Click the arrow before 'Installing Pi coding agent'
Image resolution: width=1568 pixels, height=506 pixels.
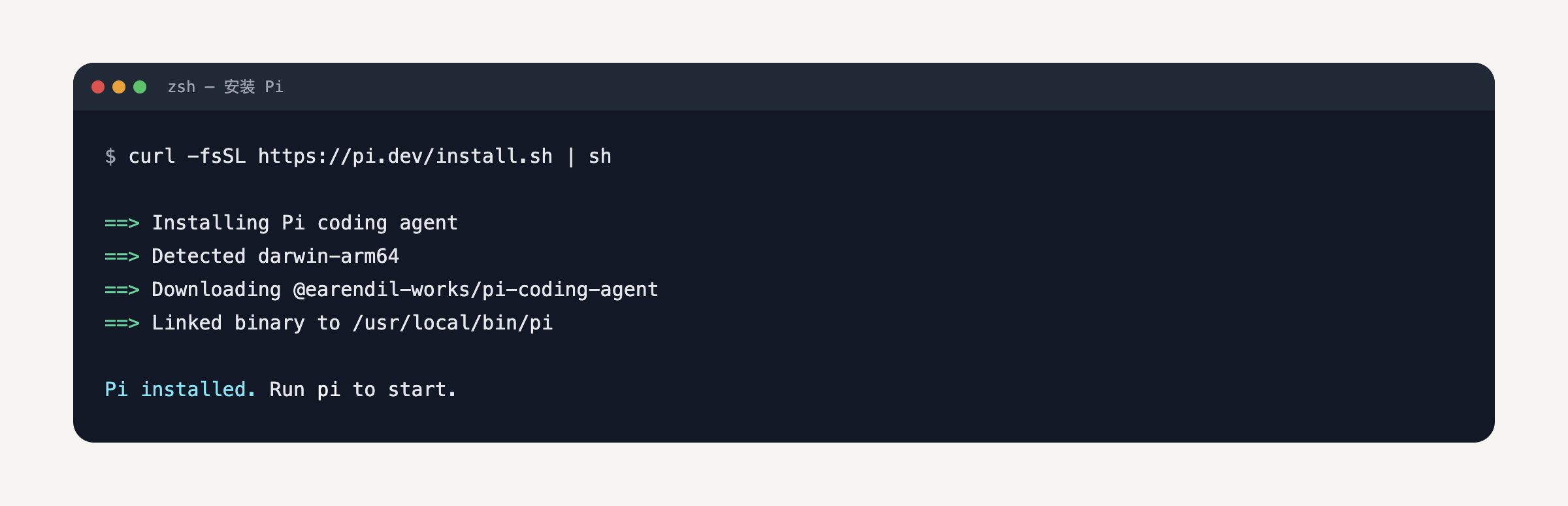[122, 224]
